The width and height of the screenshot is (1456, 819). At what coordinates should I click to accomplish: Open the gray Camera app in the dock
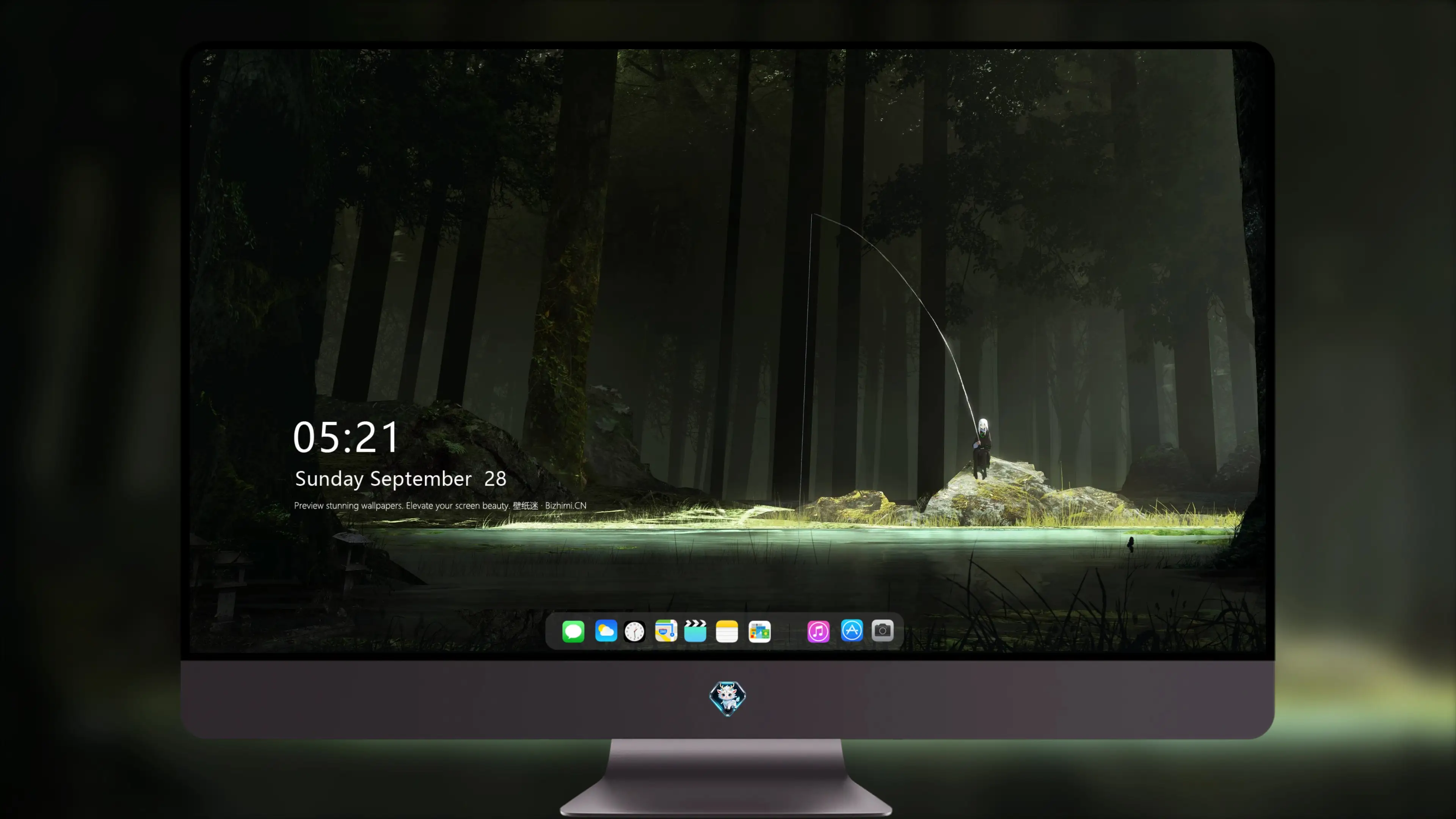pos(882,630)
